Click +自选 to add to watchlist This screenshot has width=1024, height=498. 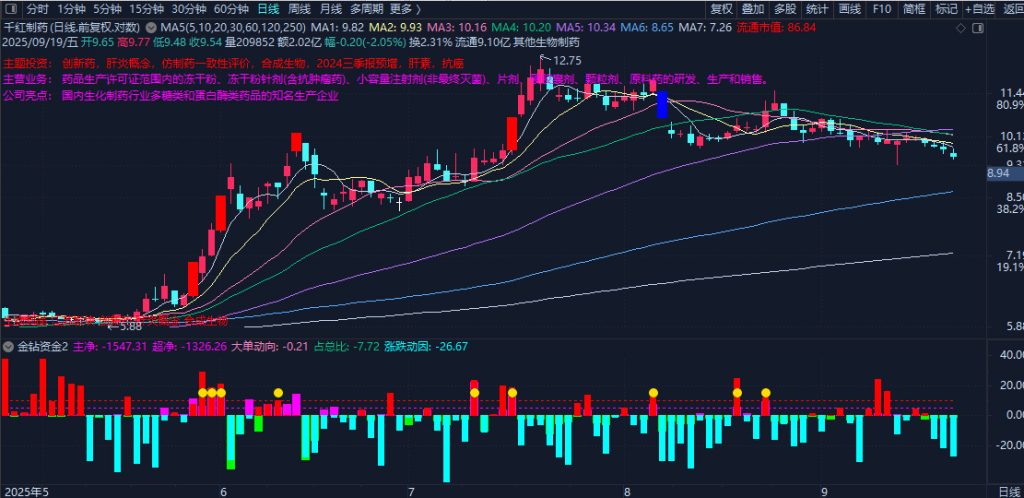pos(977,9)
